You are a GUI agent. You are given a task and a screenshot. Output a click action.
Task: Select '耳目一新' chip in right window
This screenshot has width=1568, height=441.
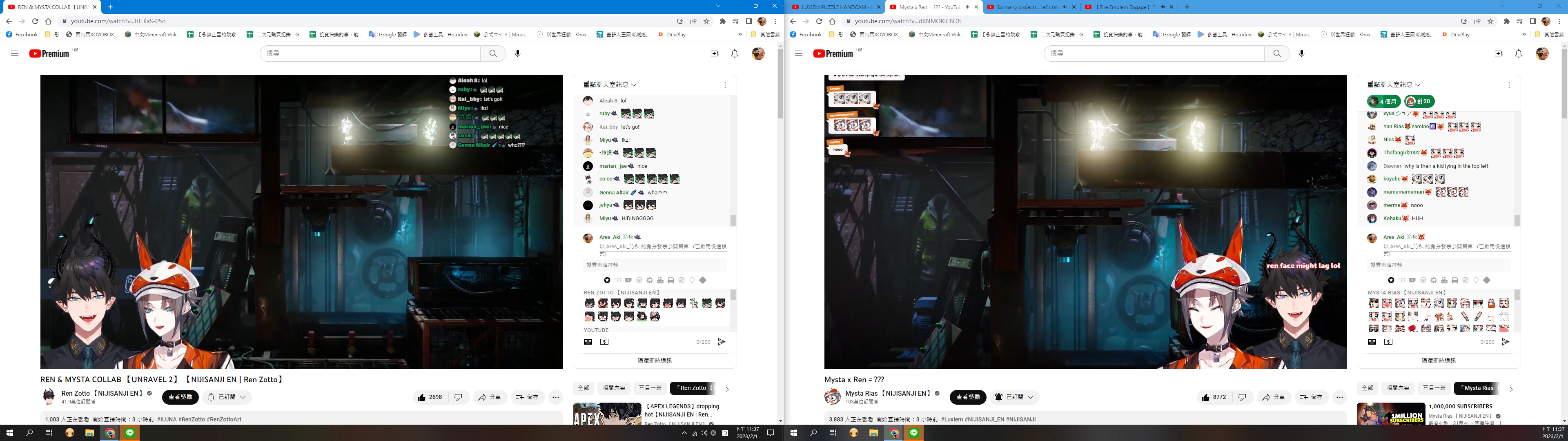click(x=1434, y=388)
